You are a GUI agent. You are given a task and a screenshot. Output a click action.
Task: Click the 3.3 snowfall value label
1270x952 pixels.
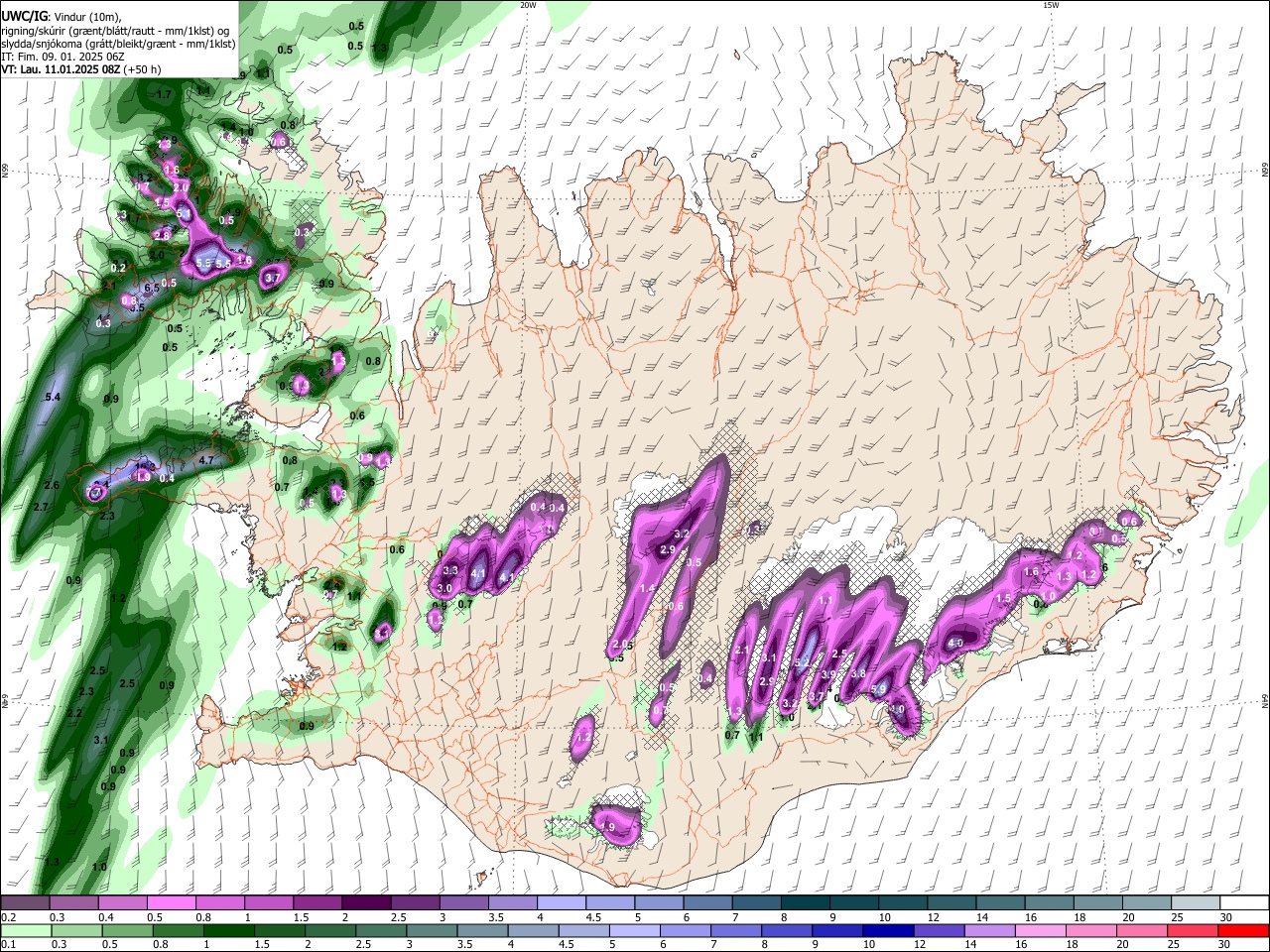pos(450,570)
